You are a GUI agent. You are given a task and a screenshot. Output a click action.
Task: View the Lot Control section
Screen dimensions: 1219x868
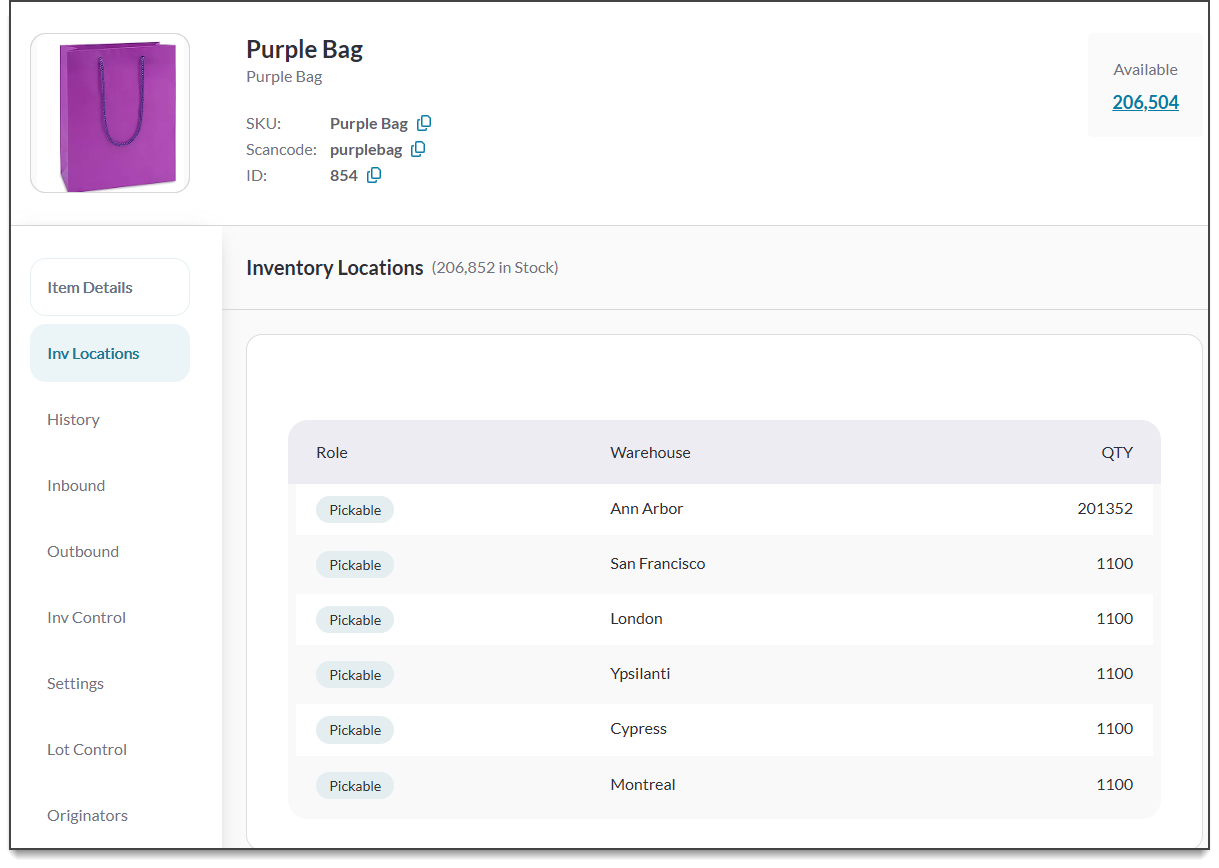[87, 749]
